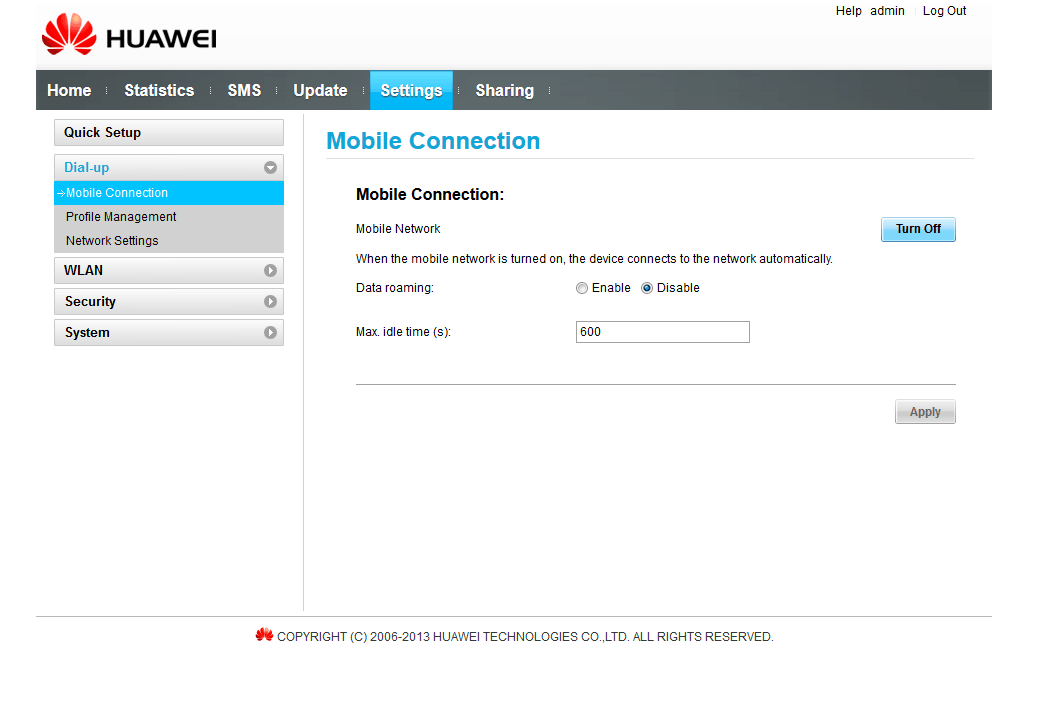Expand the WLAN section arrow
This screenshot has height=725, width=1050.
tap(271, 270)
